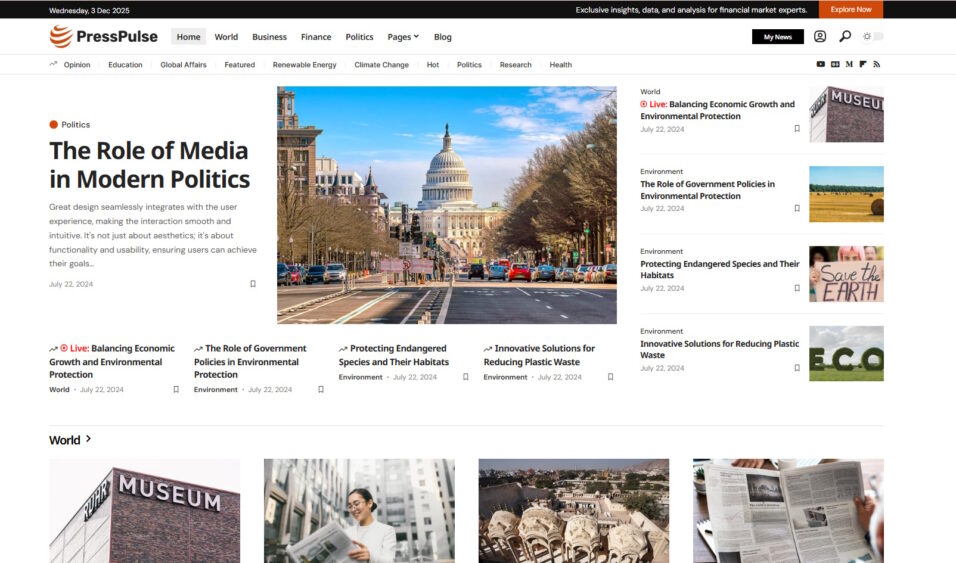Bookmark the sidebar Protecting Endangered Species article

pos(797,288)
